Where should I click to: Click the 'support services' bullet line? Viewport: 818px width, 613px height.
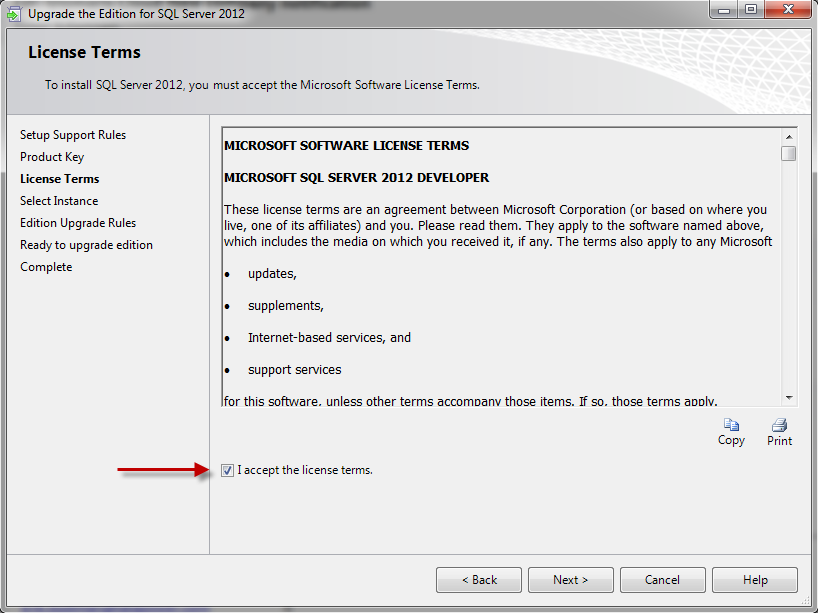coord(295,370)
